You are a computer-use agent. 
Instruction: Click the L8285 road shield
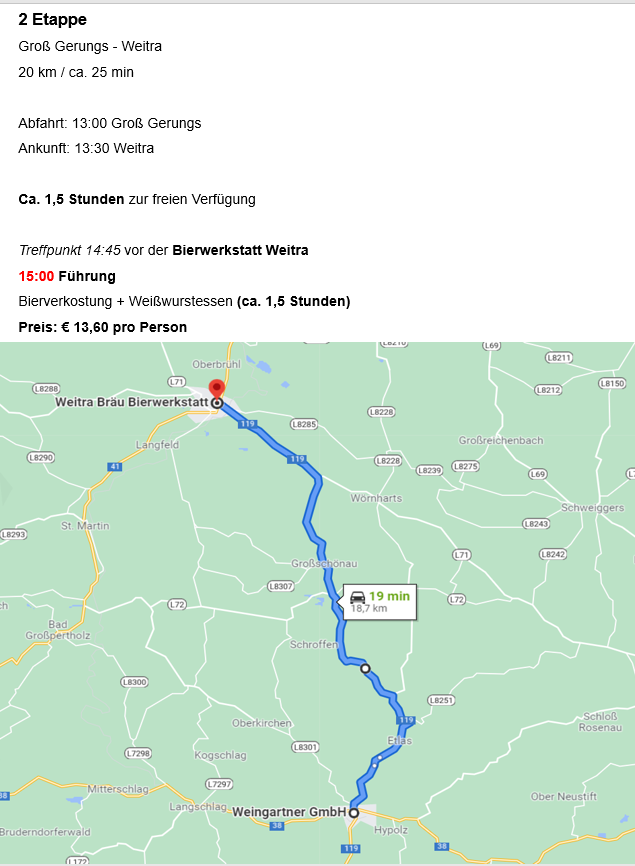click(x=304, y=424)
